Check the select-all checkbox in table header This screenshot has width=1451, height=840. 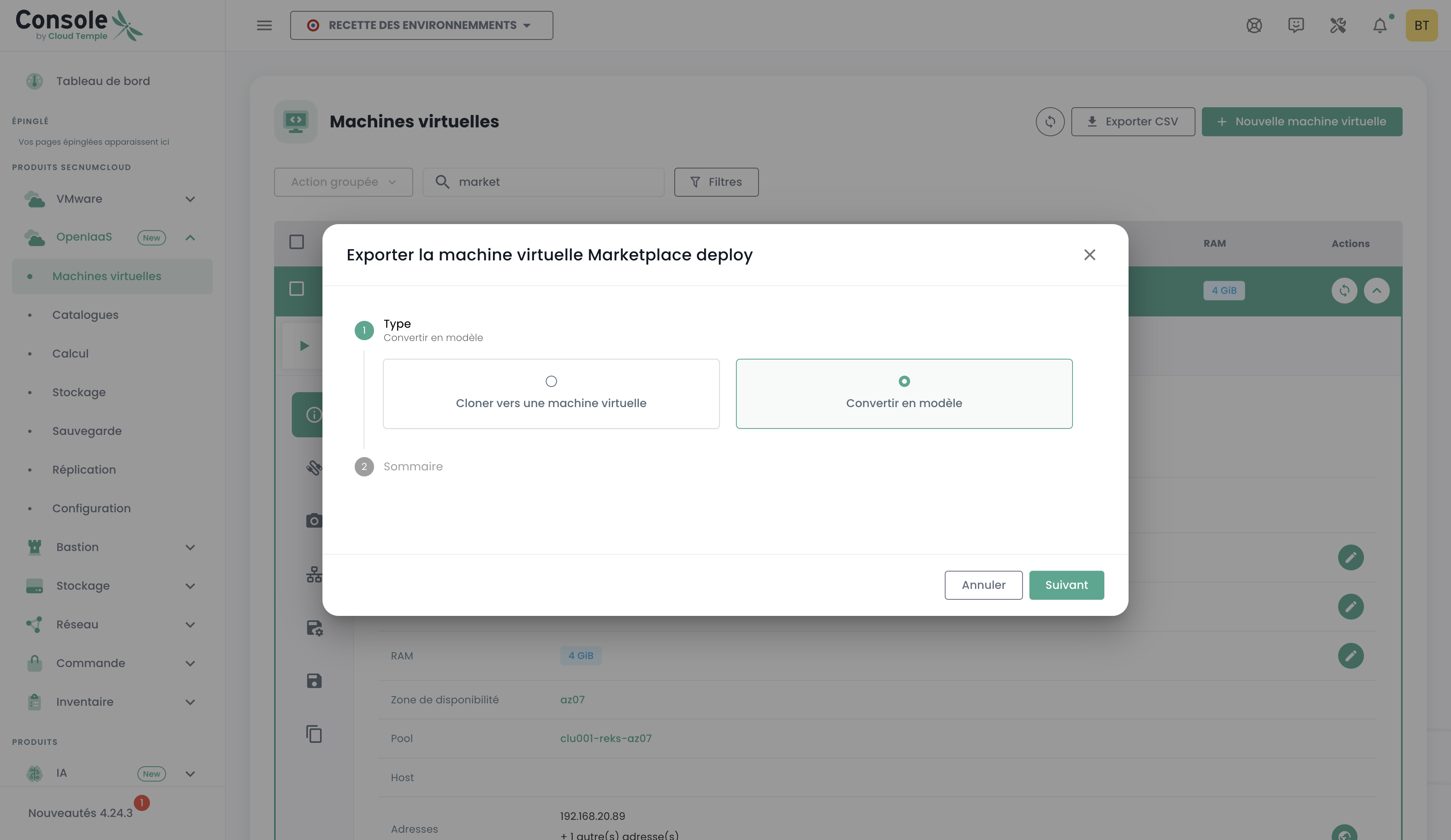point(297,242)
